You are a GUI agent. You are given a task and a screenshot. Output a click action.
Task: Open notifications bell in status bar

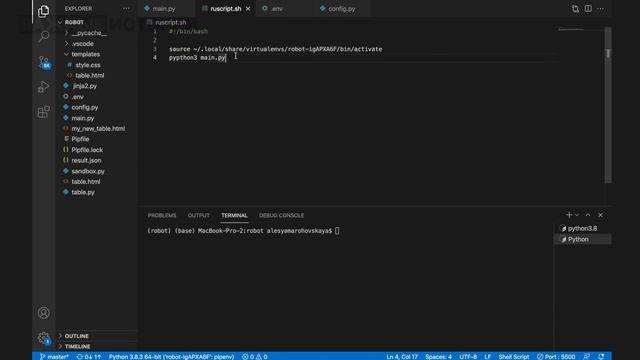[x=601, y=356]
